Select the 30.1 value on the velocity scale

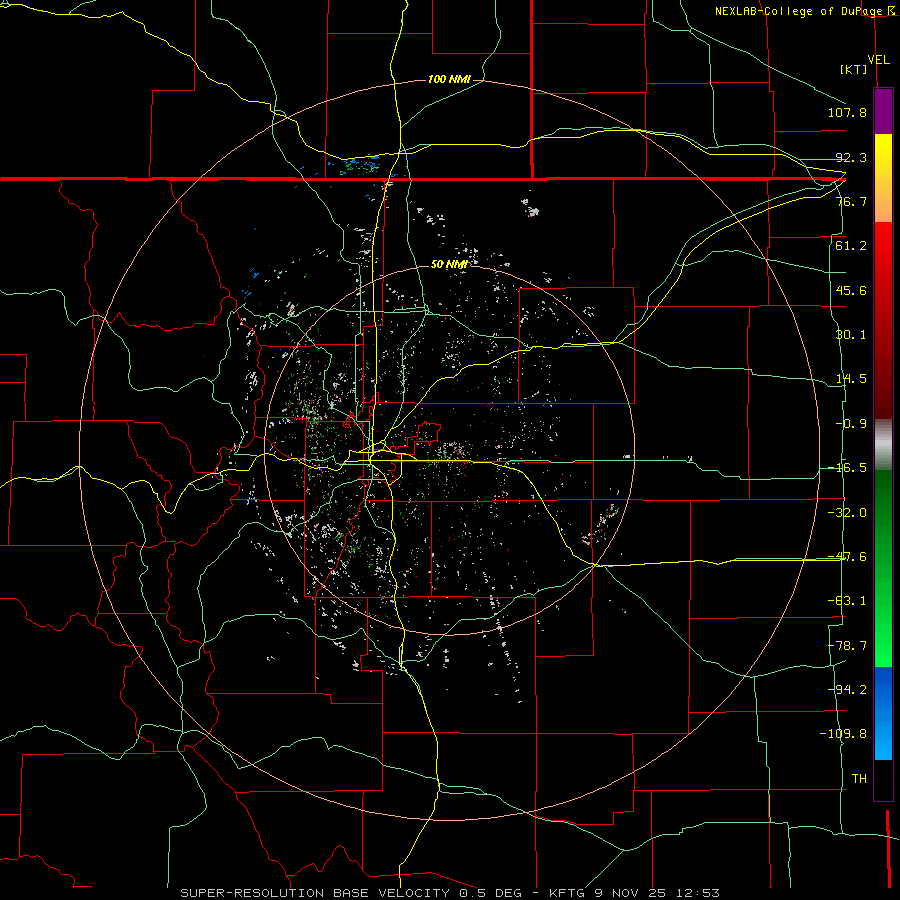(851, 335)
